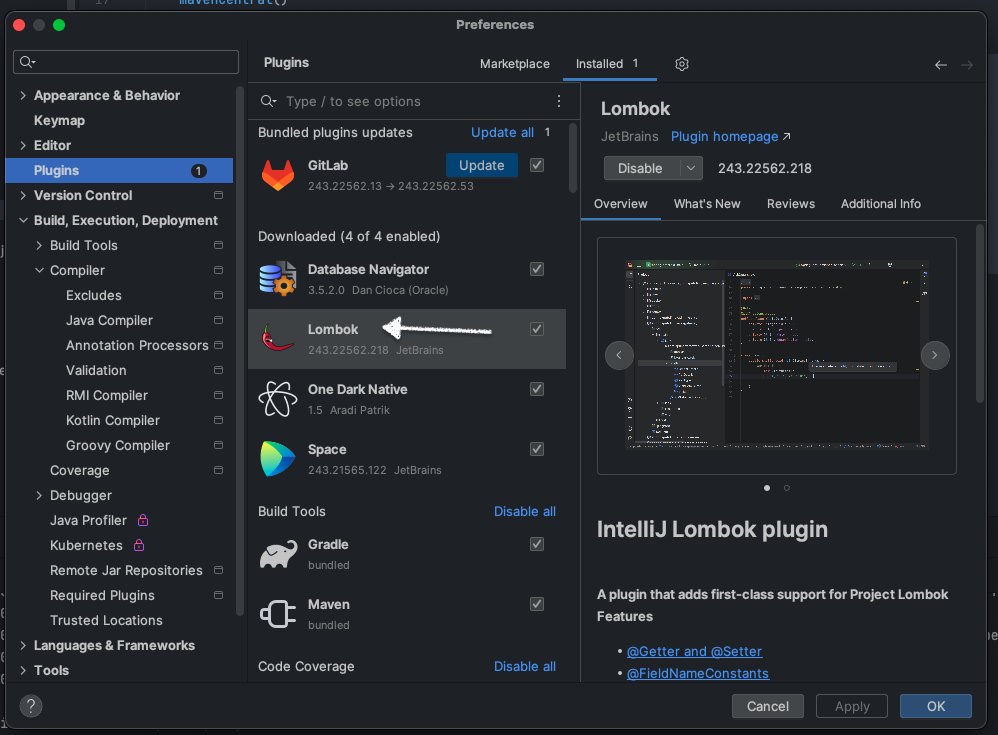Click the Maven plug icon
This screenshot has width=998, height=735.
[278, 614]
